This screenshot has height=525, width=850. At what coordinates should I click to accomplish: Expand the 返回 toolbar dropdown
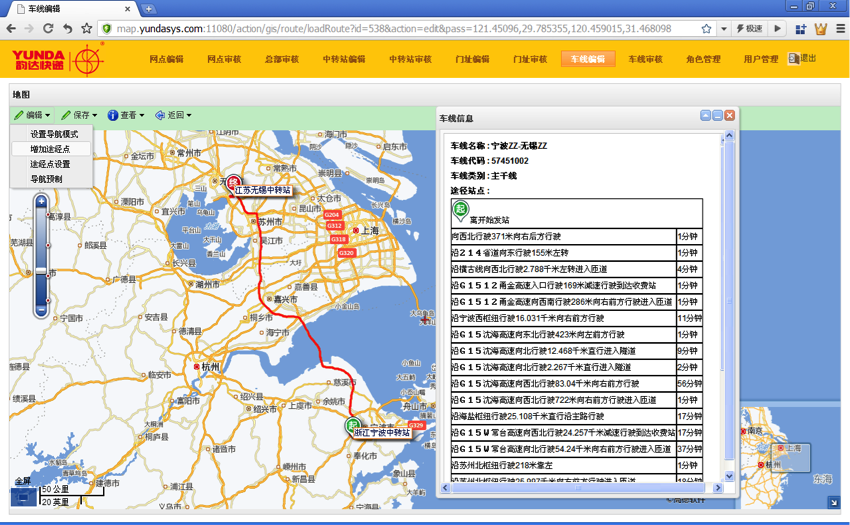173,115
